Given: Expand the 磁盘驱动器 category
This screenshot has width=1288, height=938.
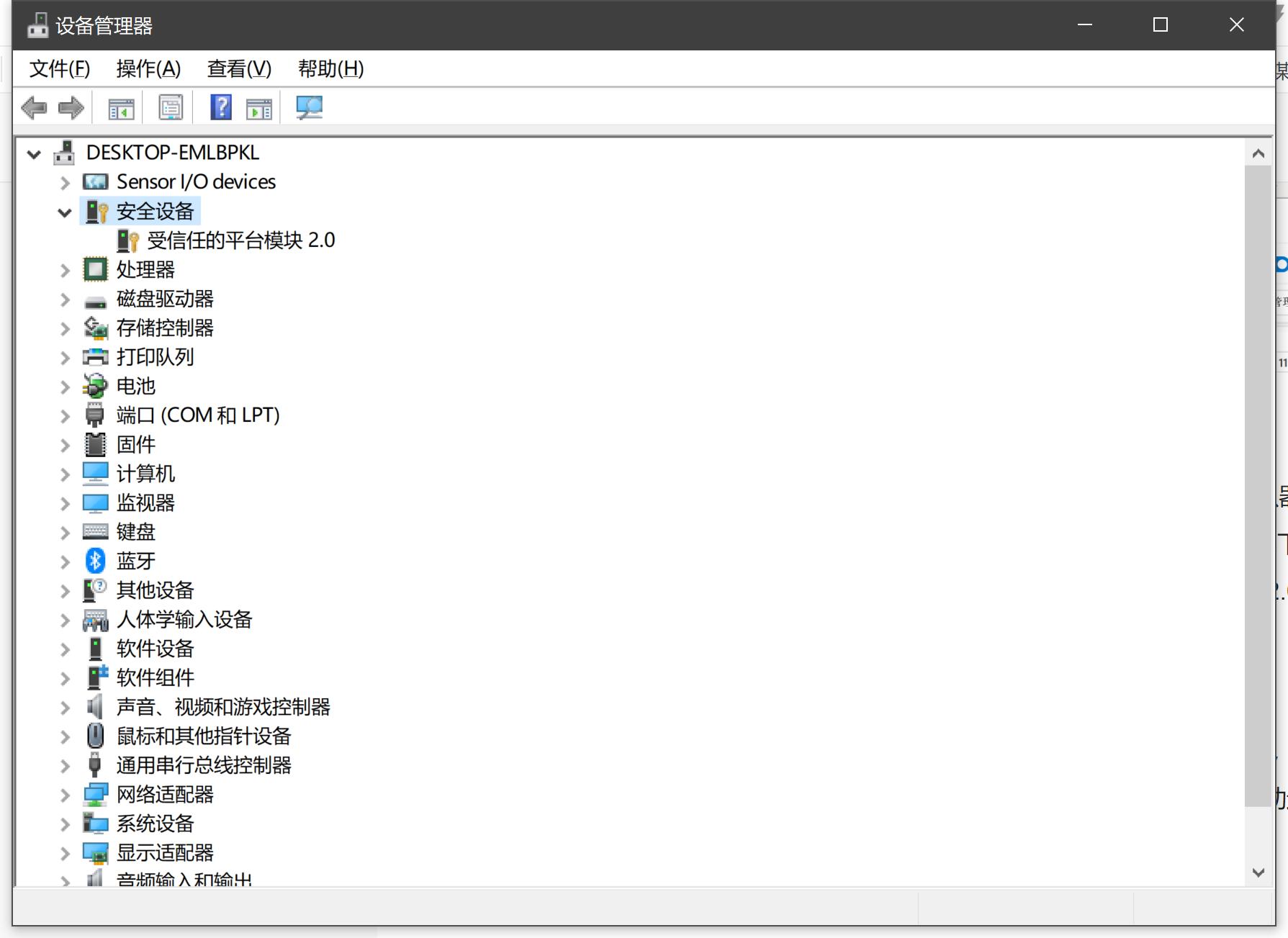Looking at the screenshot, I should pos(65,299).
